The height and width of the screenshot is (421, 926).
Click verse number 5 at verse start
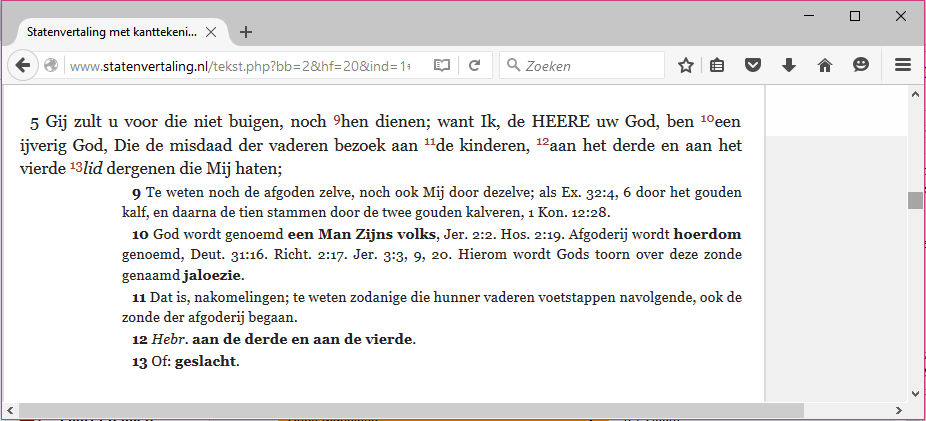click(34, 123)
